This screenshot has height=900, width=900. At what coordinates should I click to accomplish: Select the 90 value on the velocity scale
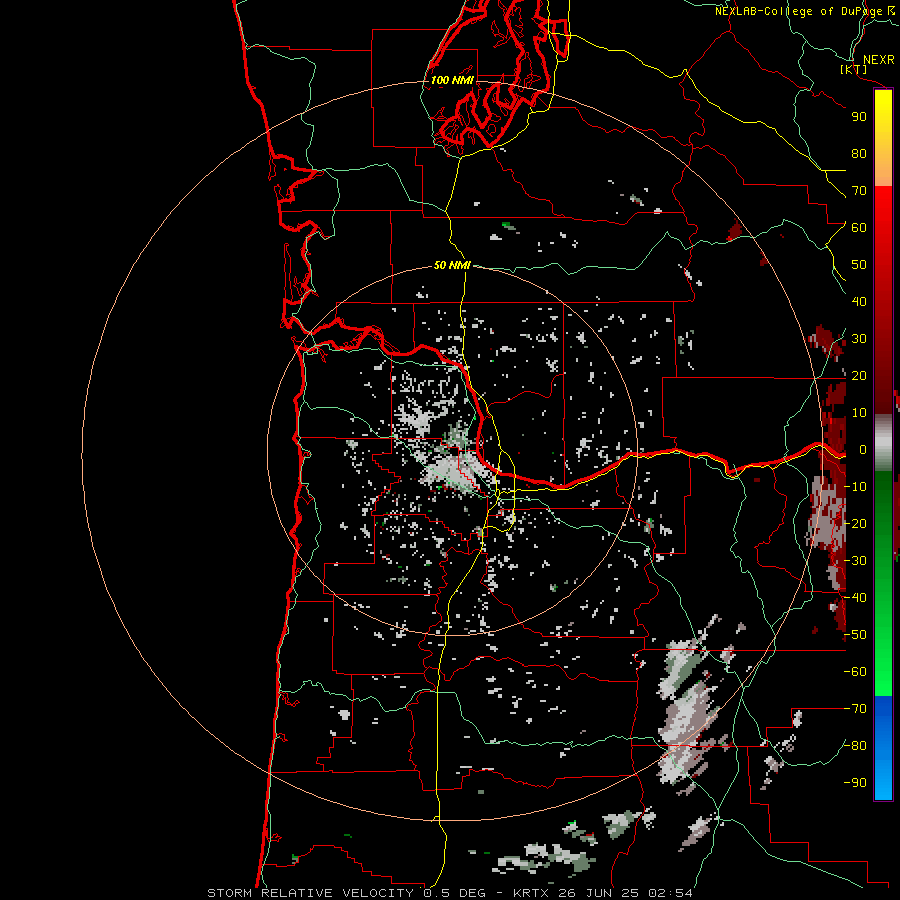859,117
